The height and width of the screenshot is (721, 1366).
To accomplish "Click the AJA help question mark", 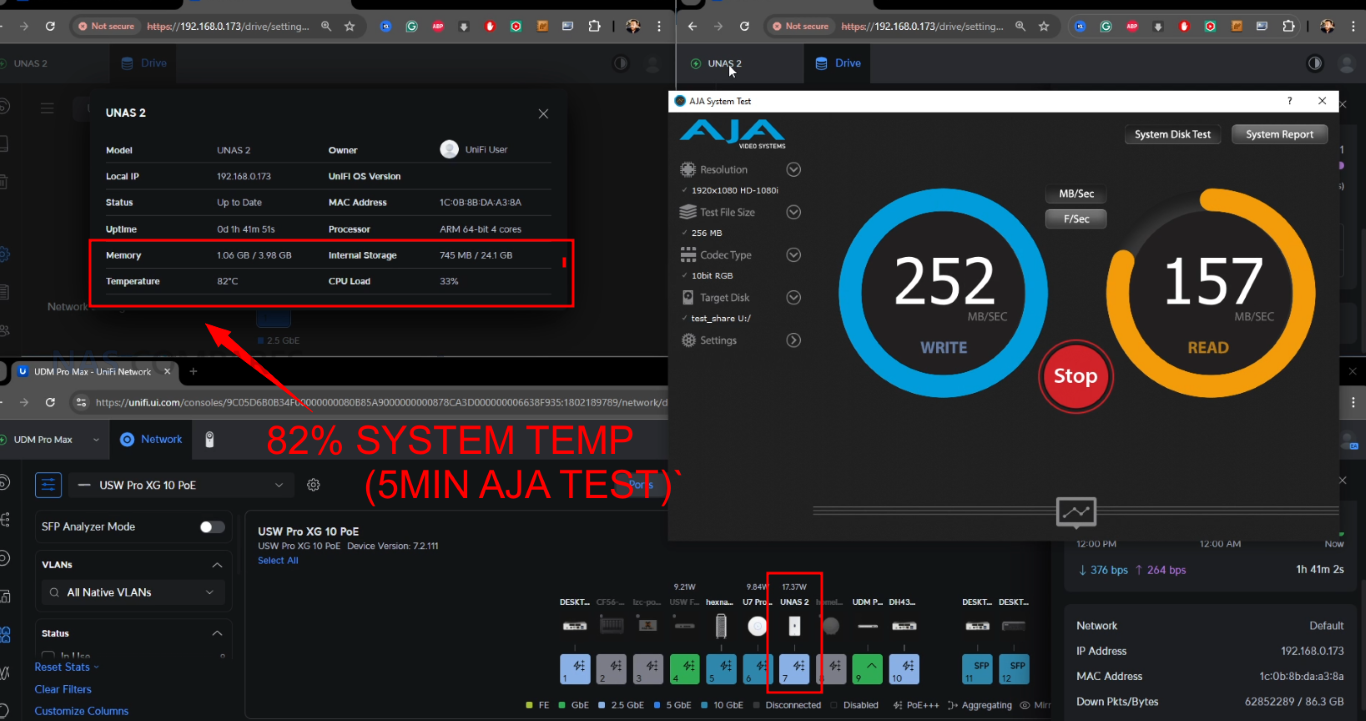I will point(1289,101).
